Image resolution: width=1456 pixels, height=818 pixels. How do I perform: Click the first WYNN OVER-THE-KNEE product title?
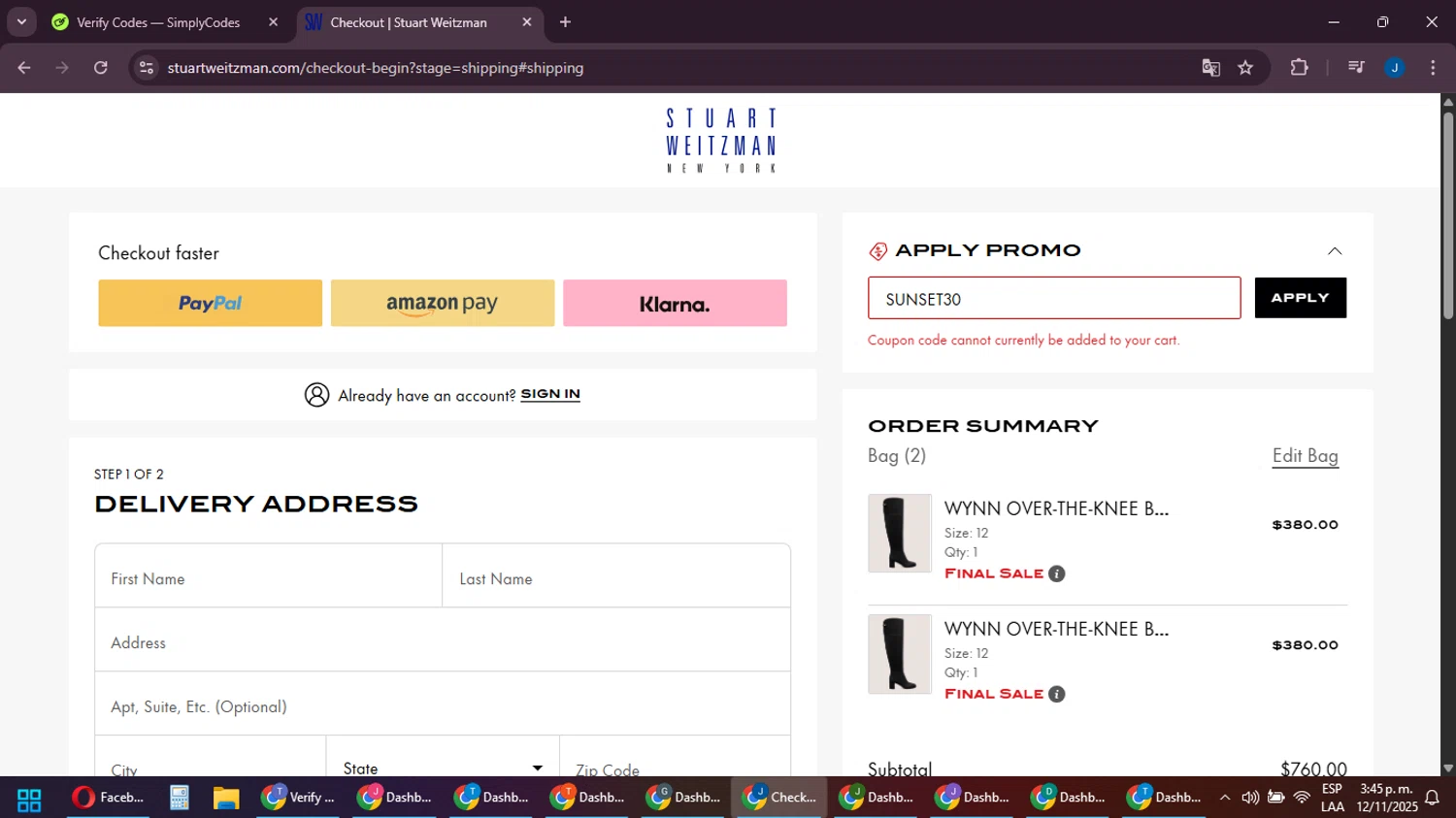(x=1056, y=508)
